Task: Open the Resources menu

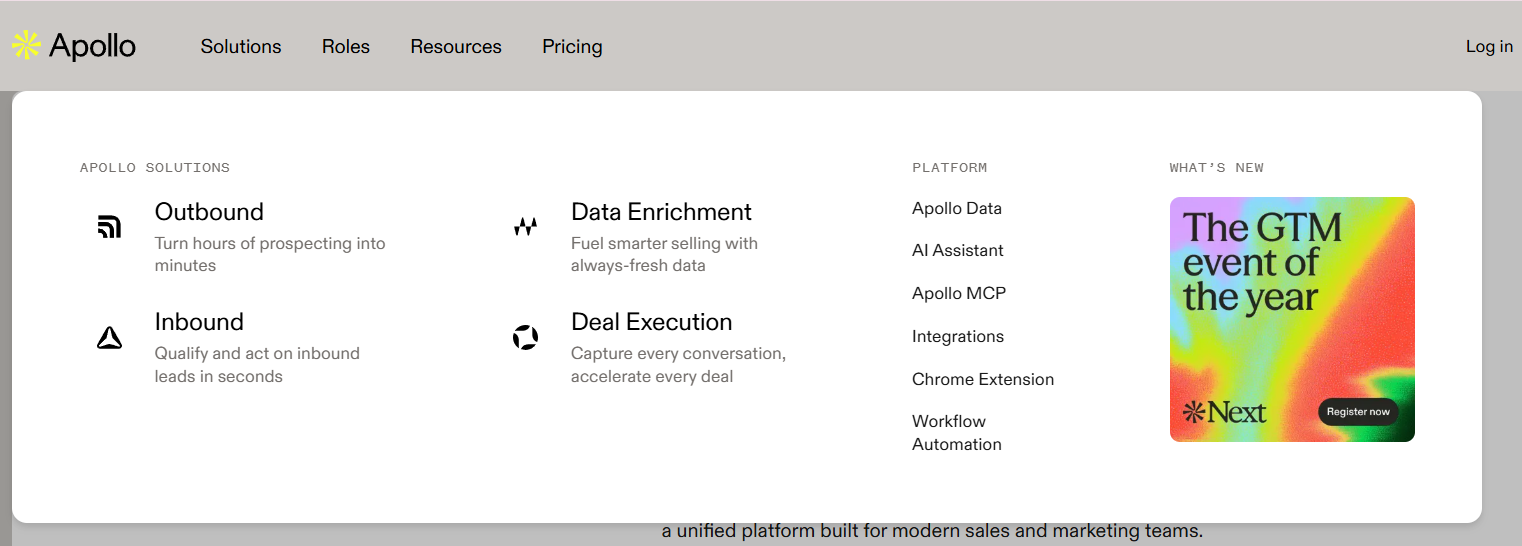Action: click(x=456, y=46)
